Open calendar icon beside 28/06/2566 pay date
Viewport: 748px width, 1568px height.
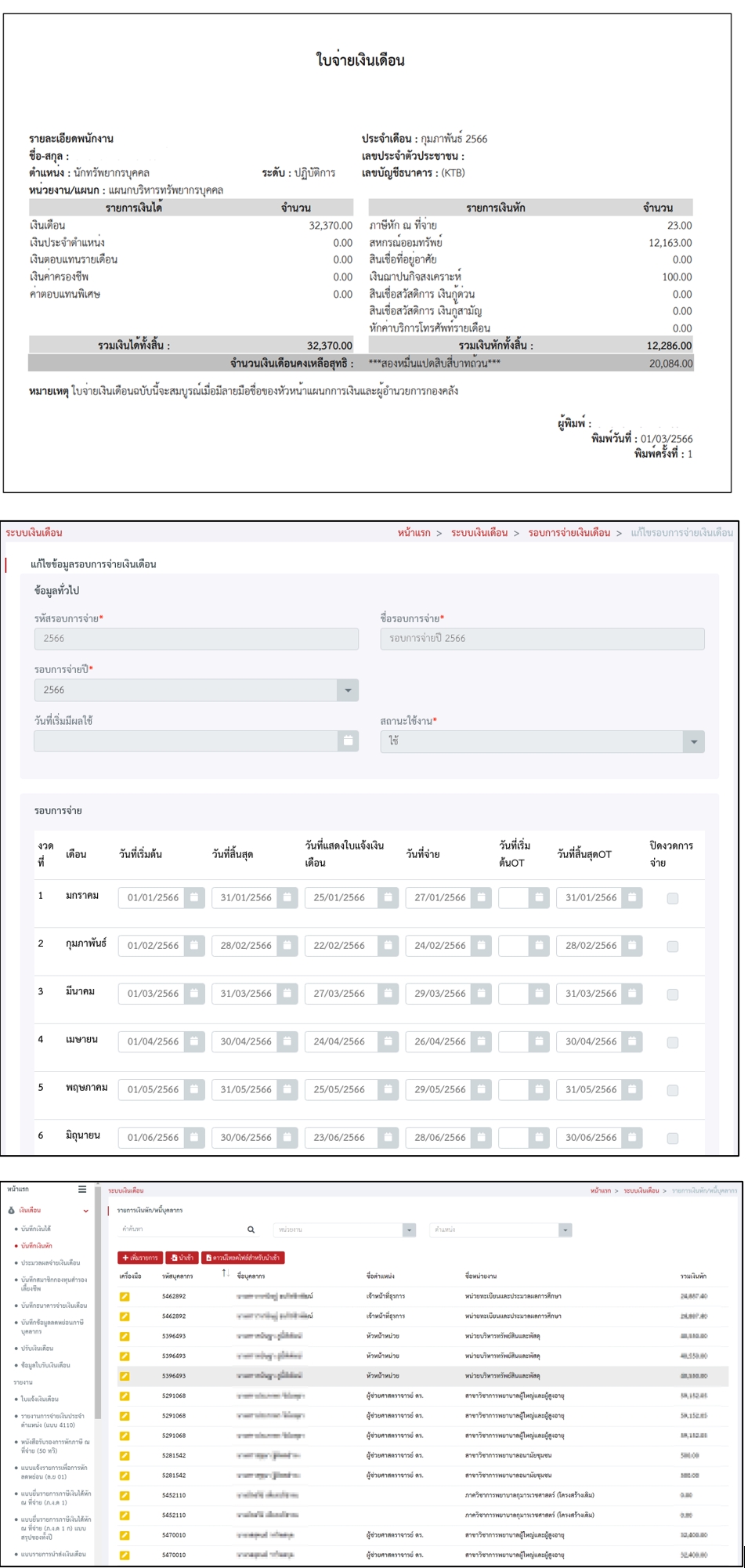pos(482,1137)
